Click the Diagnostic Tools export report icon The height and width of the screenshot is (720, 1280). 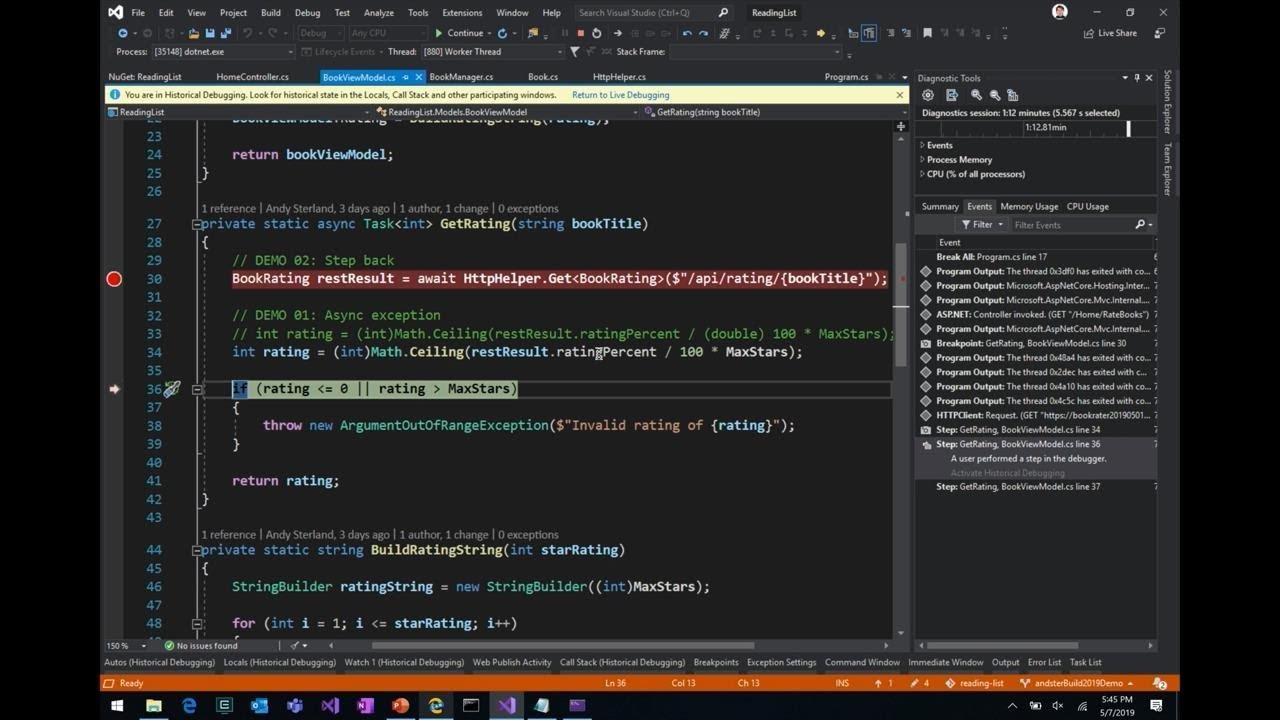pos(952,95)
